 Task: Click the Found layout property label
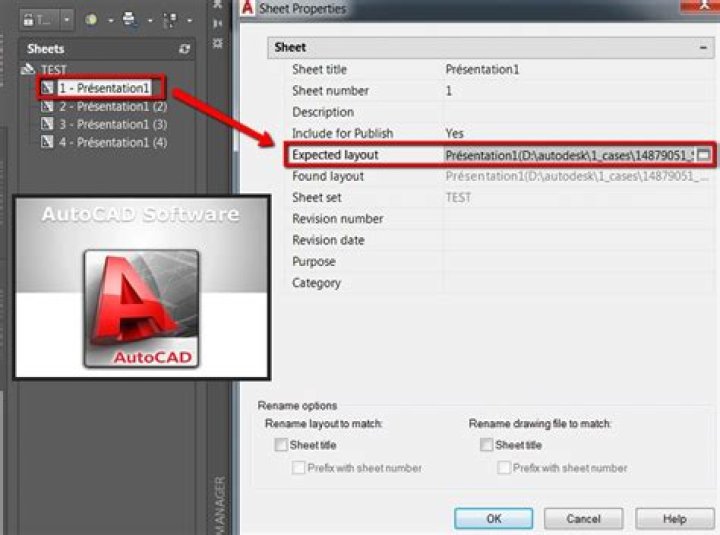pos(328,176)
